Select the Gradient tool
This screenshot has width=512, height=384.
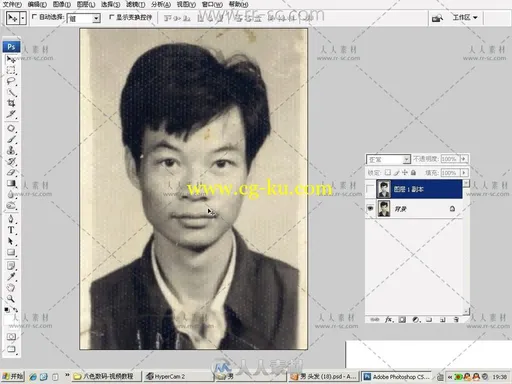tap(11, 183)
